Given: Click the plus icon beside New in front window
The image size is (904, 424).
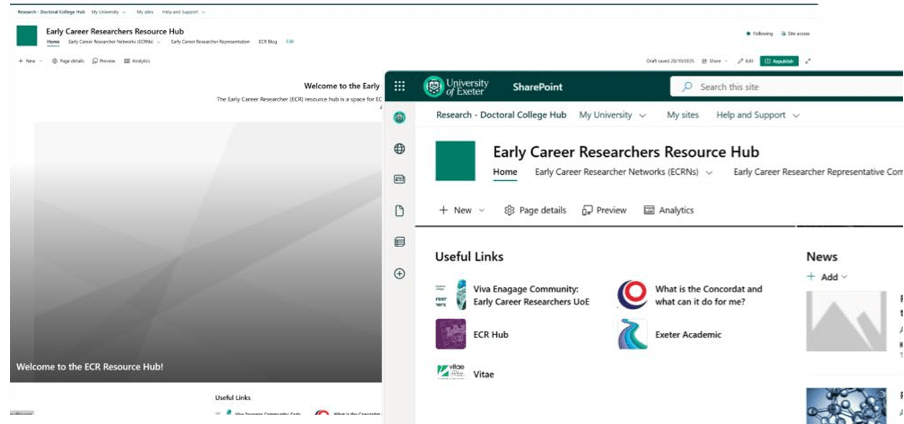Looking at the screenshot, I should coord(443,211).
